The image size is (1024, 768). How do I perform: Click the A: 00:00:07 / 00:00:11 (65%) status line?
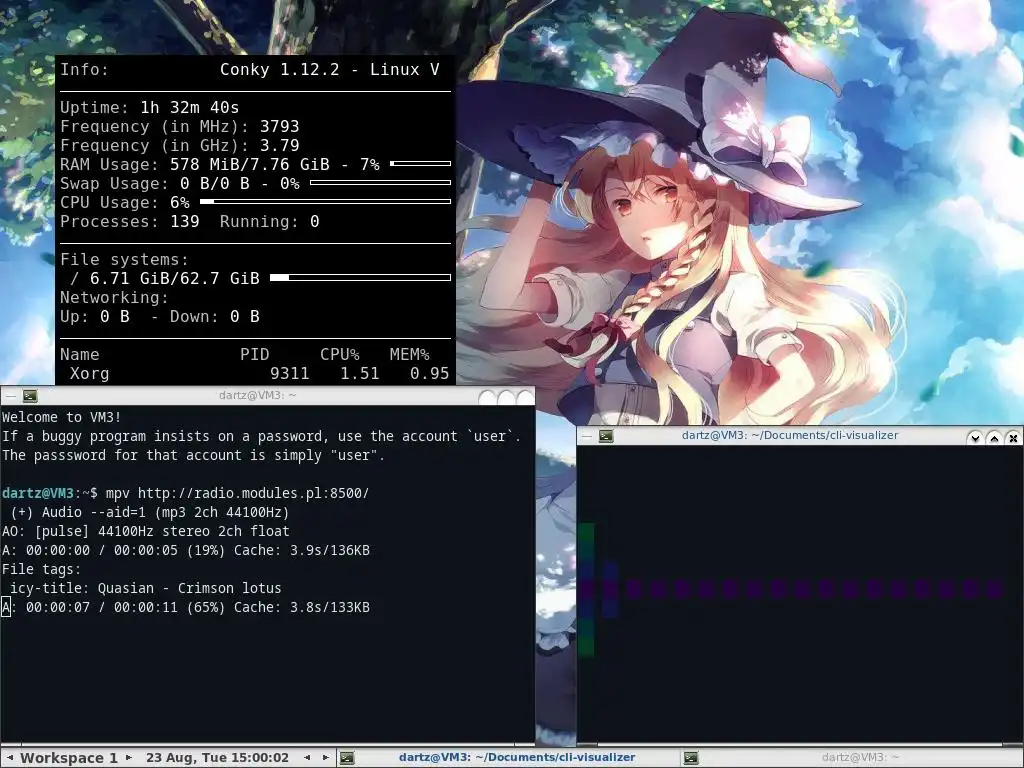point(185,607)
